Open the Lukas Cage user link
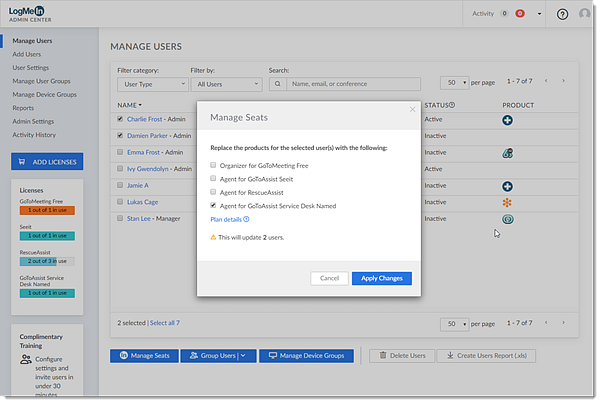This screenshot has width=600, height=403. (x=142, y=202)
